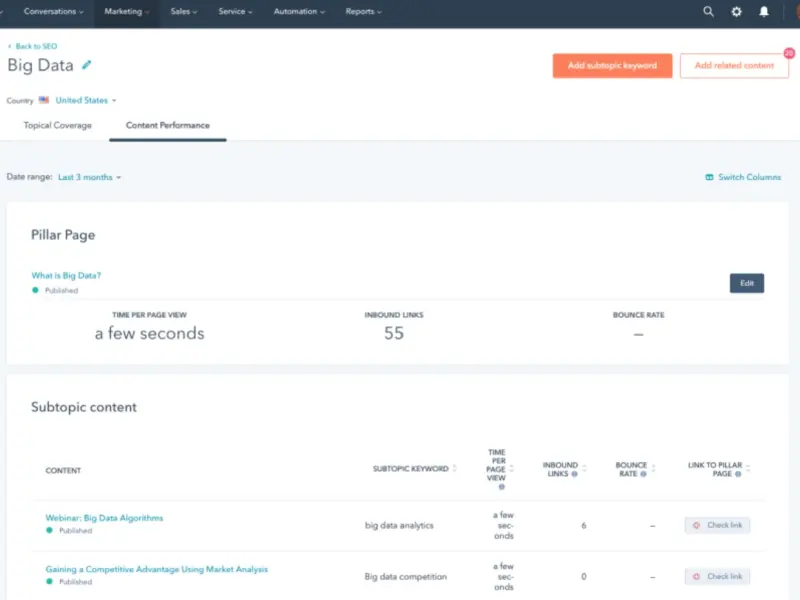800x600 pixels.
Task: Click the pencil icon beside Big Data
Action: tap(87, 65)
